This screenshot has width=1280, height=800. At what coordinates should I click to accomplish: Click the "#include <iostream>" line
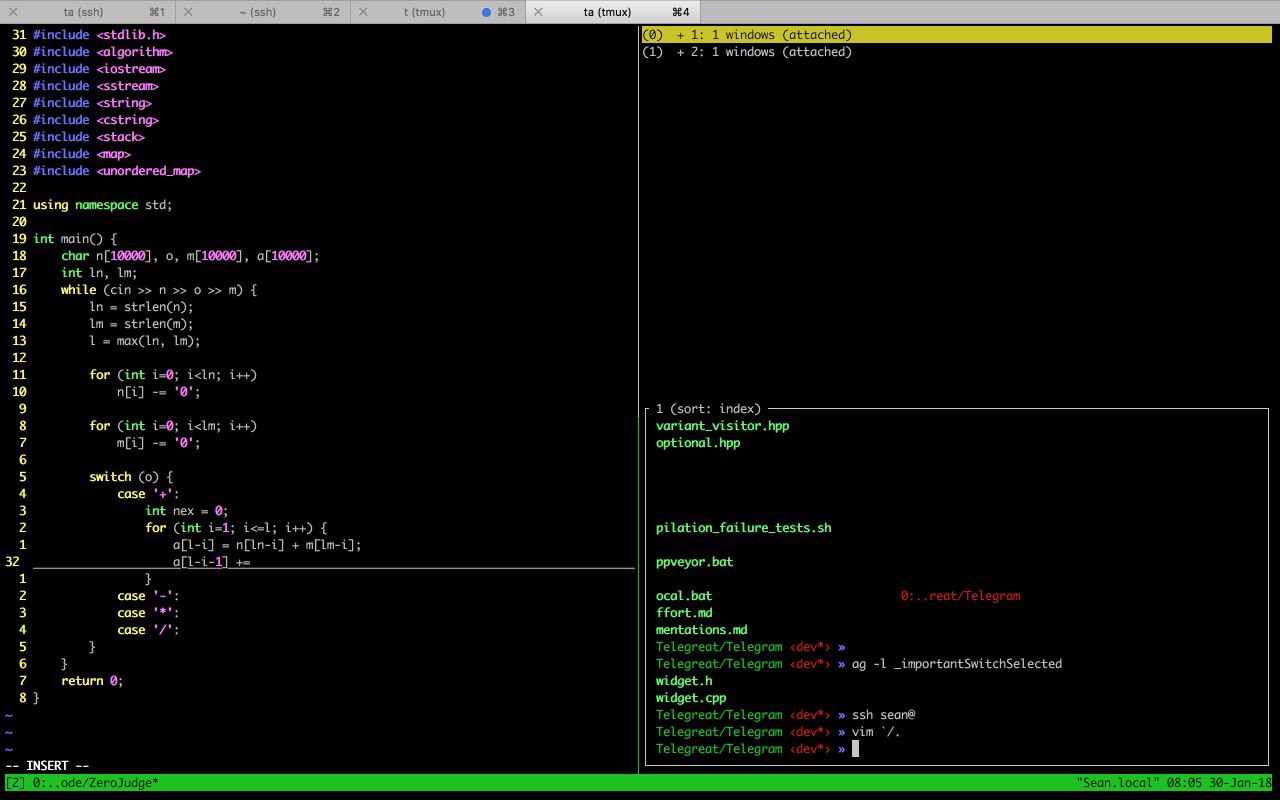click(99, 69)
